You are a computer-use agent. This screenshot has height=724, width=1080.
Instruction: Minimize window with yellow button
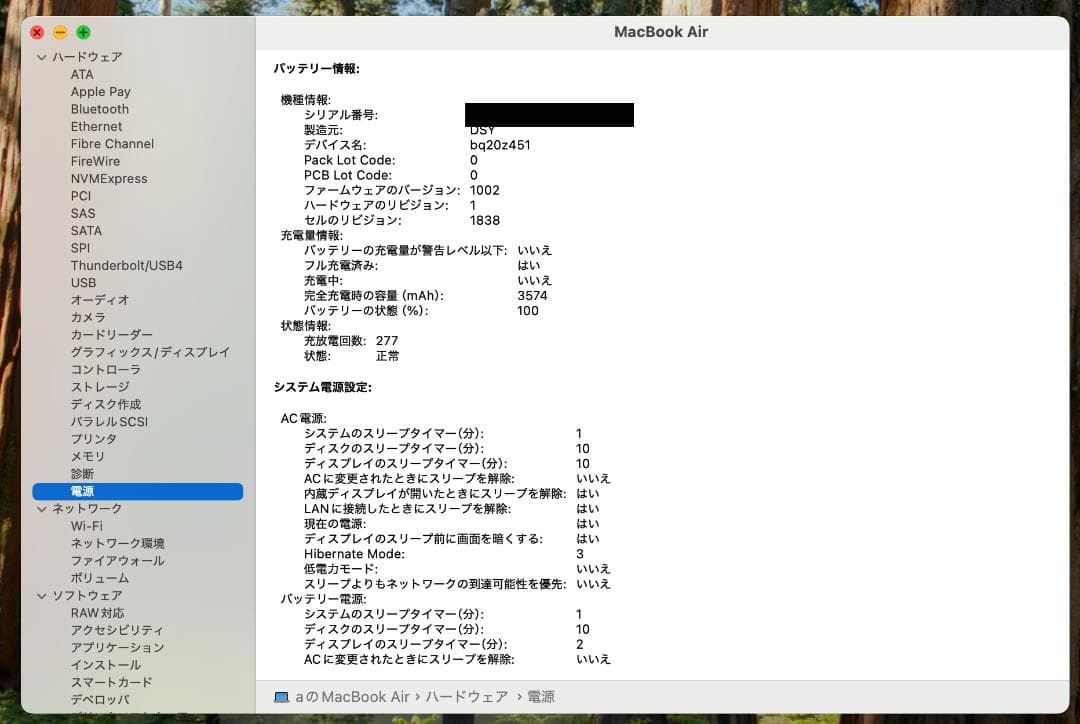(x=60, y=32)
